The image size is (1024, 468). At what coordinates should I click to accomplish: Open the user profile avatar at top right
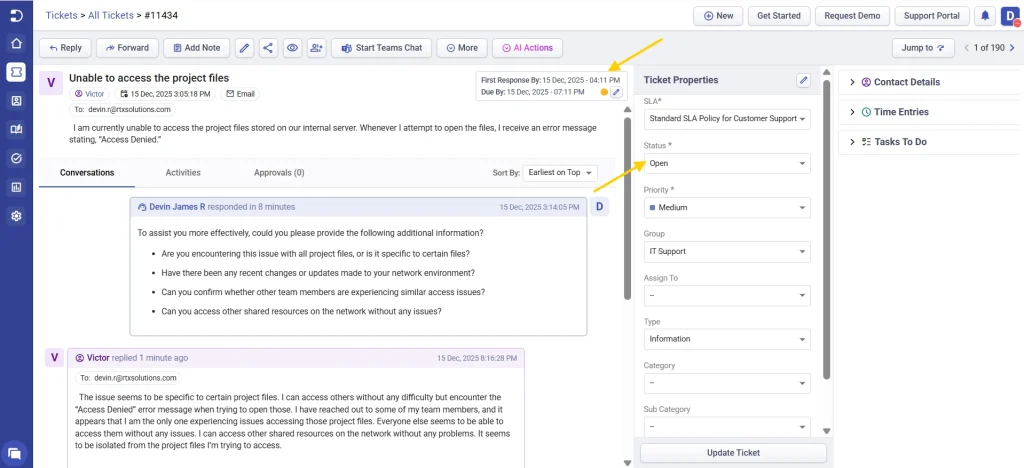pos(1009,16)
